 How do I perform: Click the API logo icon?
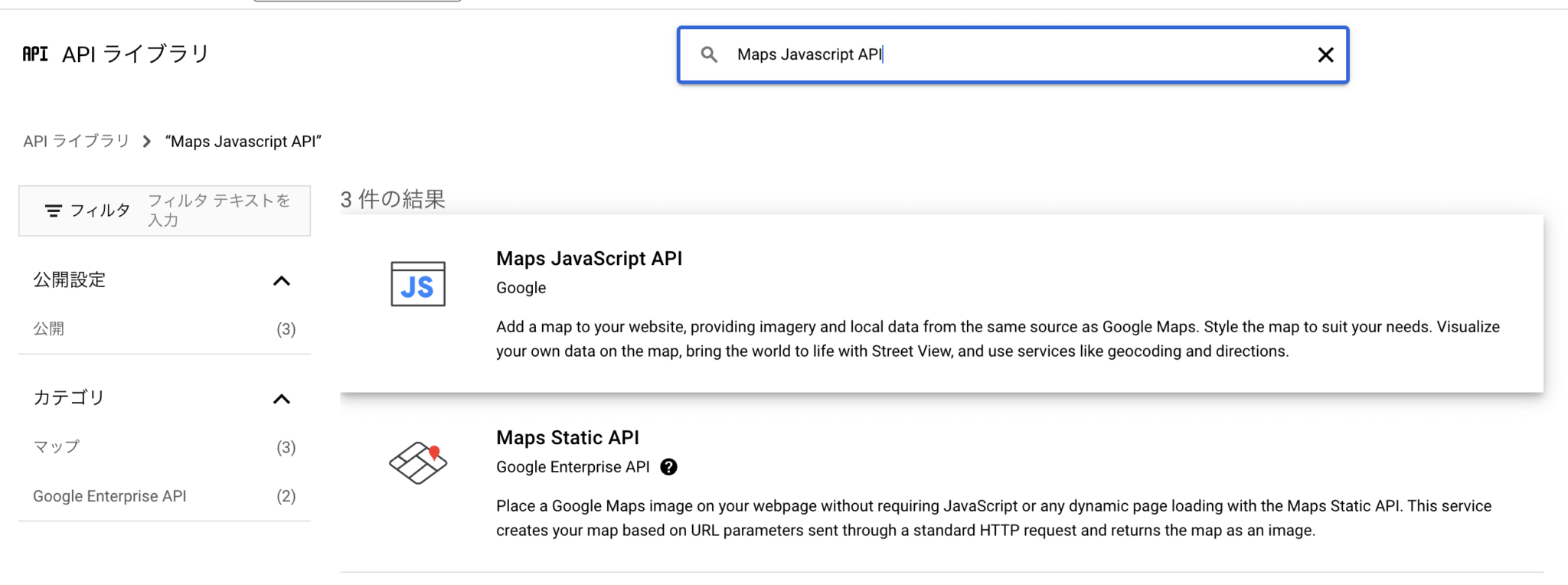[x=35, y=54]
